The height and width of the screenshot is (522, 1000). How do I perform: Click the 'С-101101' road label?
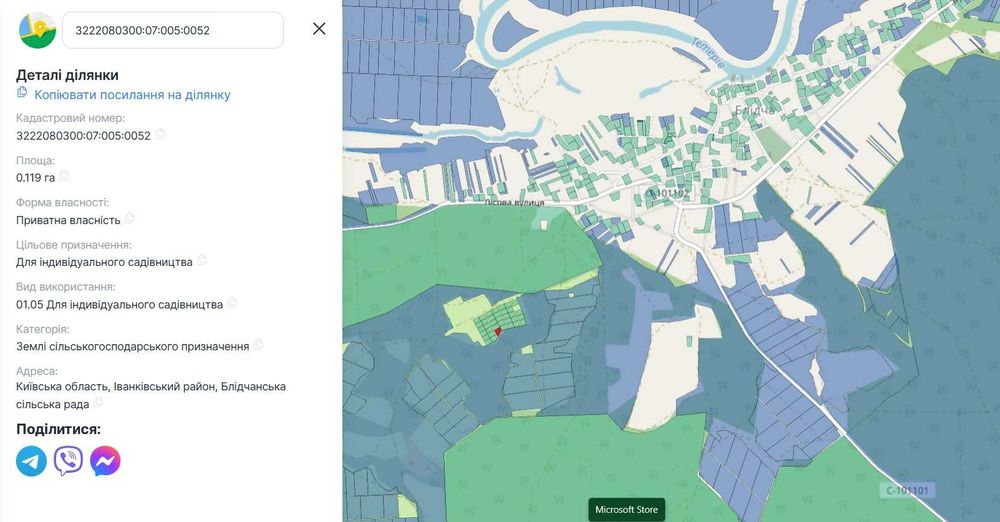point(908,491)
